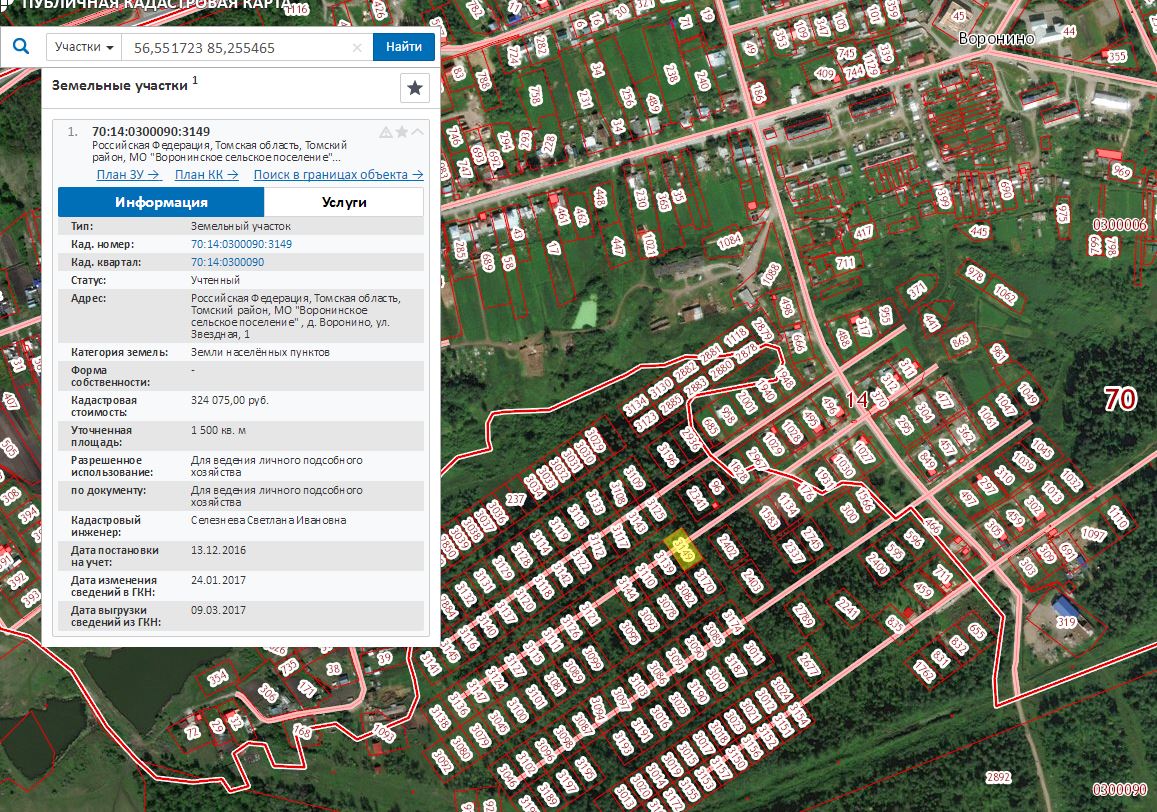The image size is (1157, 812).
Task: Click the export date 09.03.2017
Action: tap(218, 610)
